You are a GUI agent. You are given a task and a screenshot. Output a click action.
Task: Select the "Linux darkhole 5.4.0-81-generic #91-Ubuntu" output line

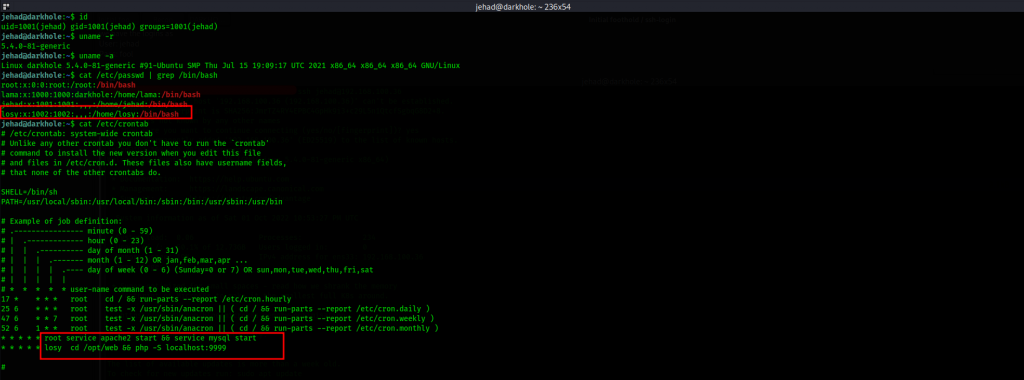[231, 65]
